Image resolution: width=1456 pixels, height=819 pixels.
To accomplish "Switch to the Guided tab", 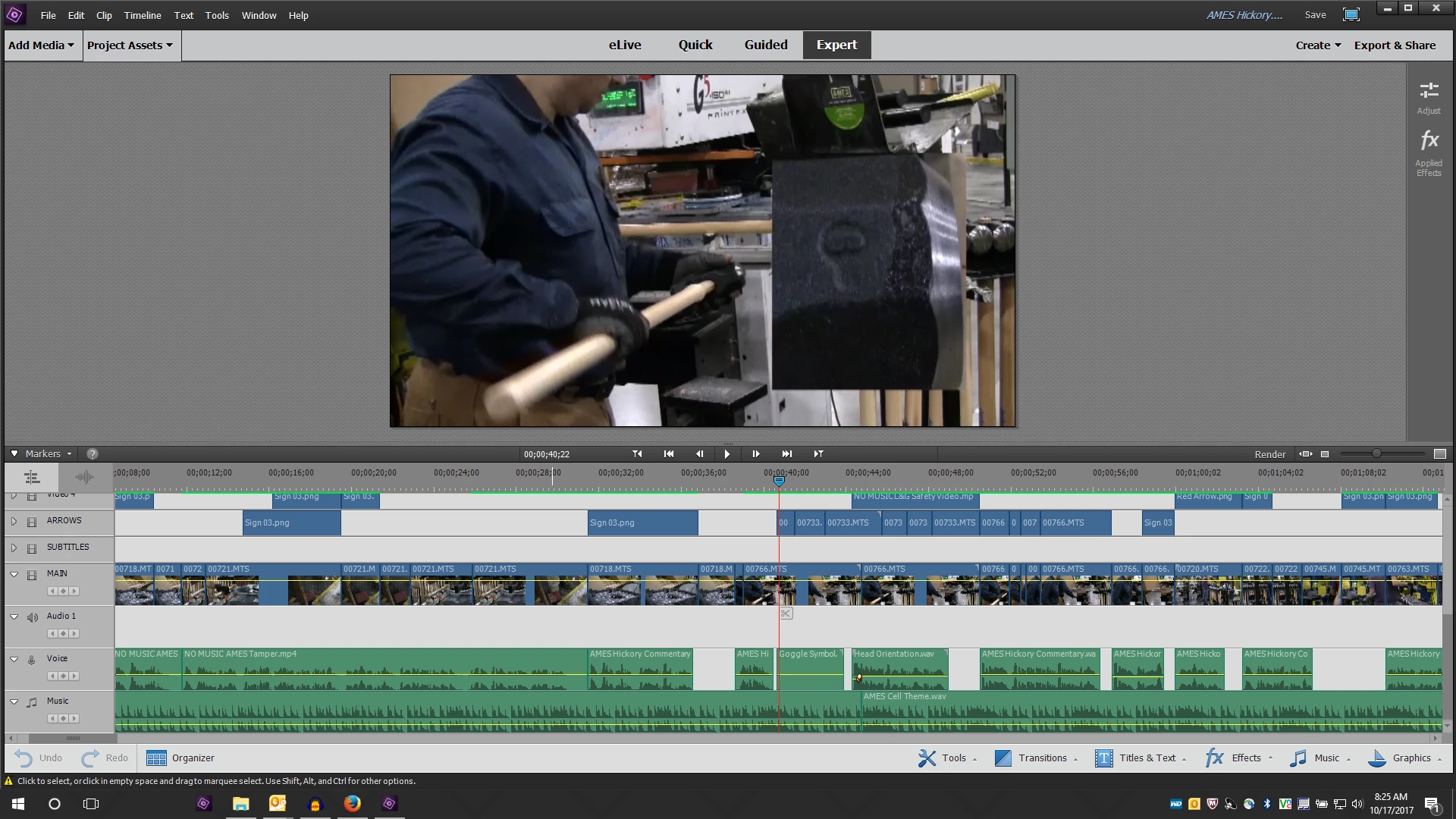I will coord(765,45).
